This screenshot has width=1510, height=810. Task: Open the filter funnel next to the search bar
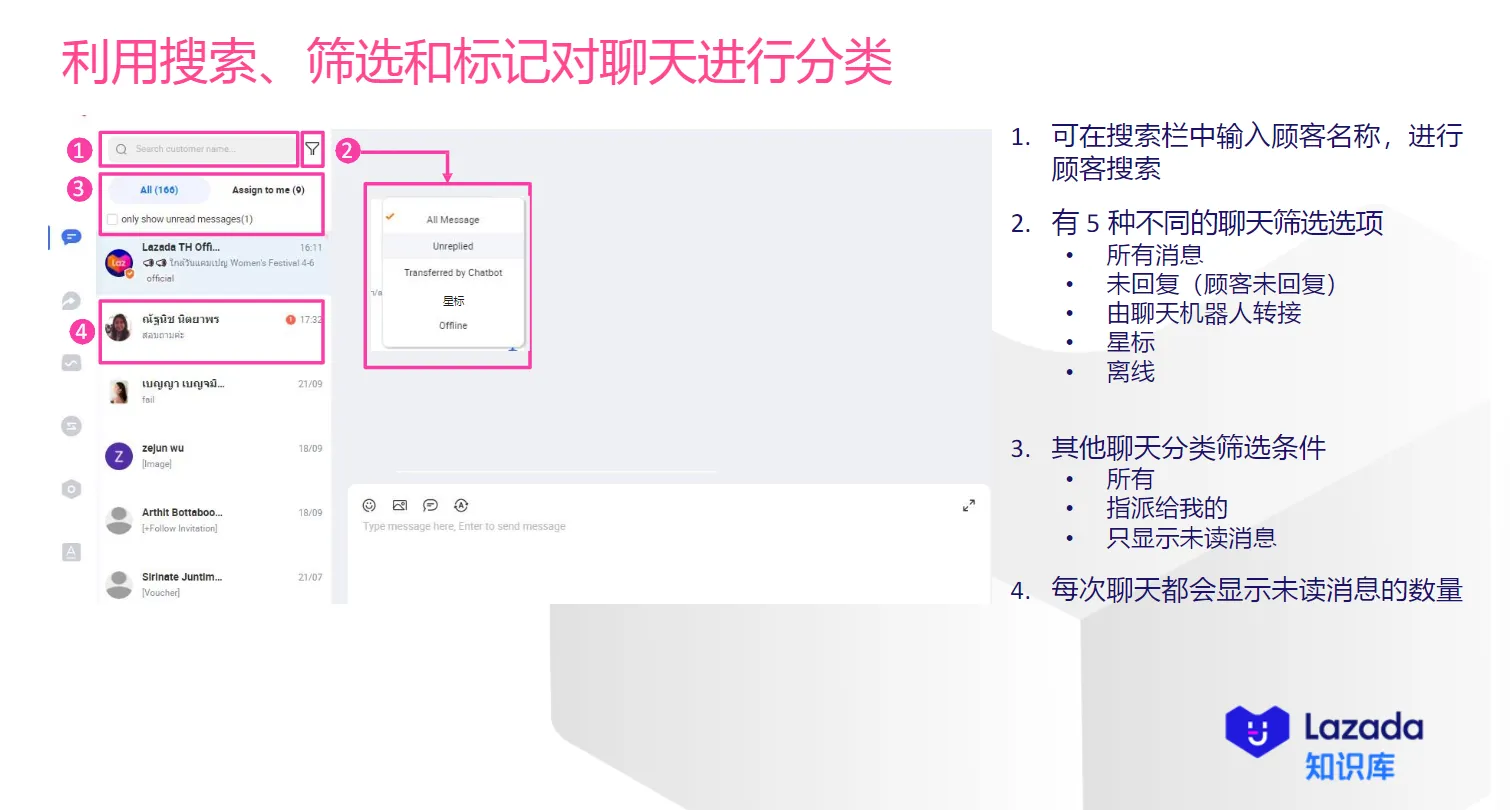(312, 148)
